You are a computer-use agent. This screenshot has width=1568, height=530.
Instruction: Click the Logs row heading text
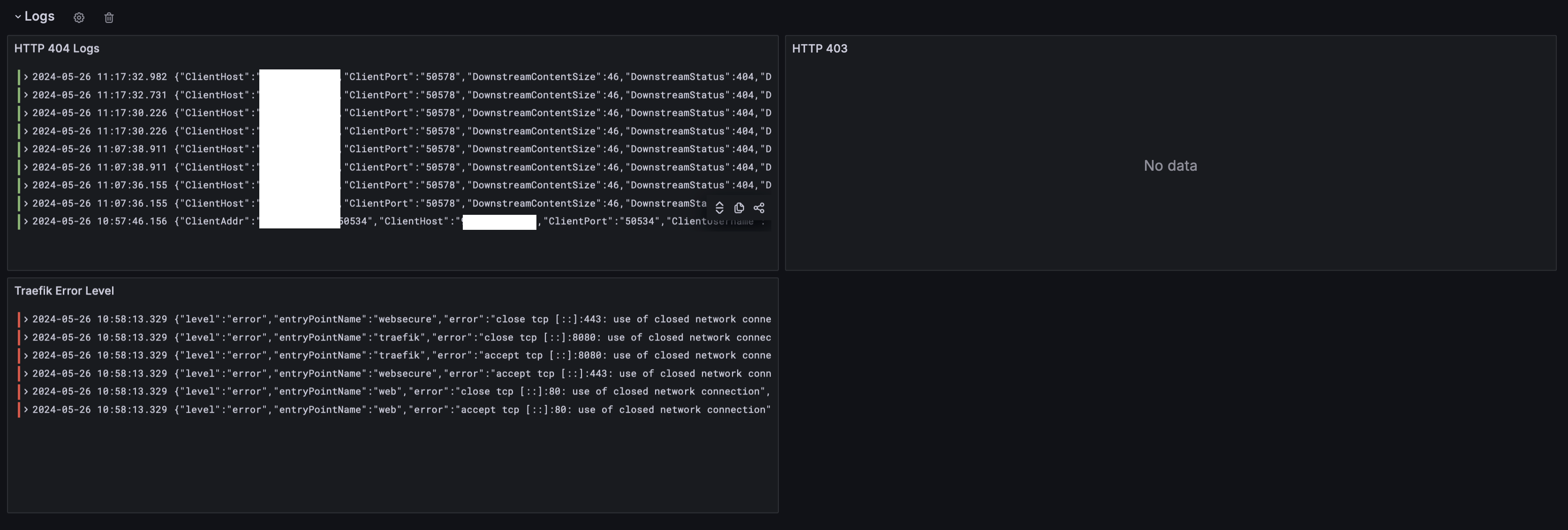coord(39,16)
